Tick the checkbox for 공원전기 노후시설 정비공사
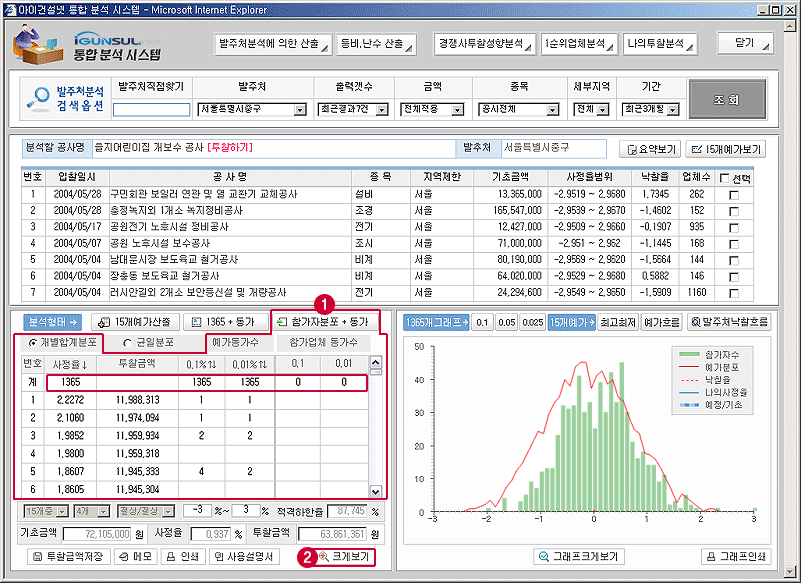Image resolution: width=801 pixels, height=583 pixels. 734,227
